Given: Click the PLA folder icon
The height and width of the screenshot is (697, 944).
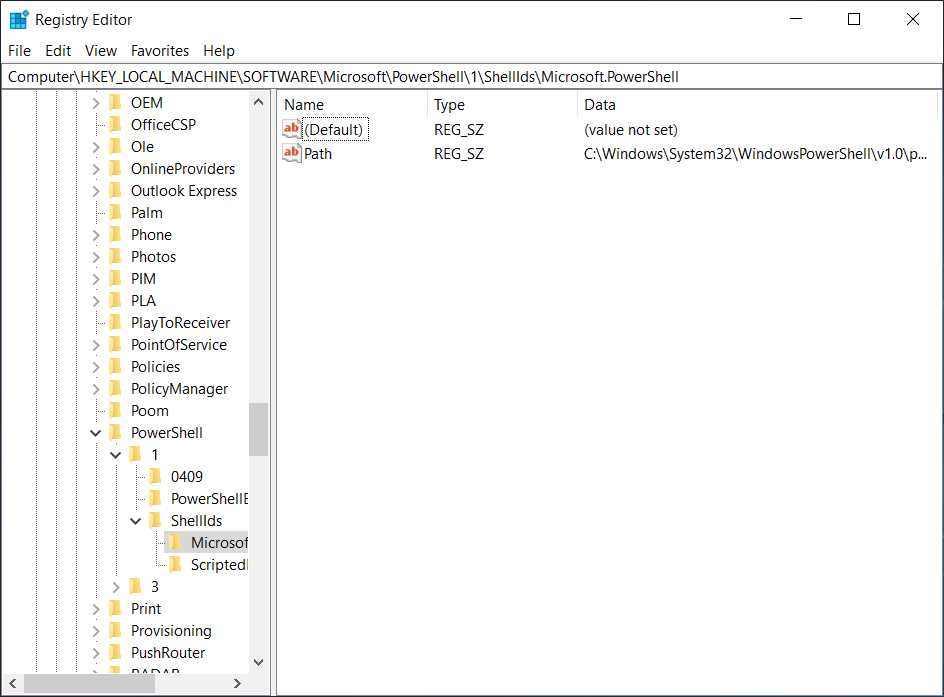Looking at the screenshot, I should coord(116,300).
